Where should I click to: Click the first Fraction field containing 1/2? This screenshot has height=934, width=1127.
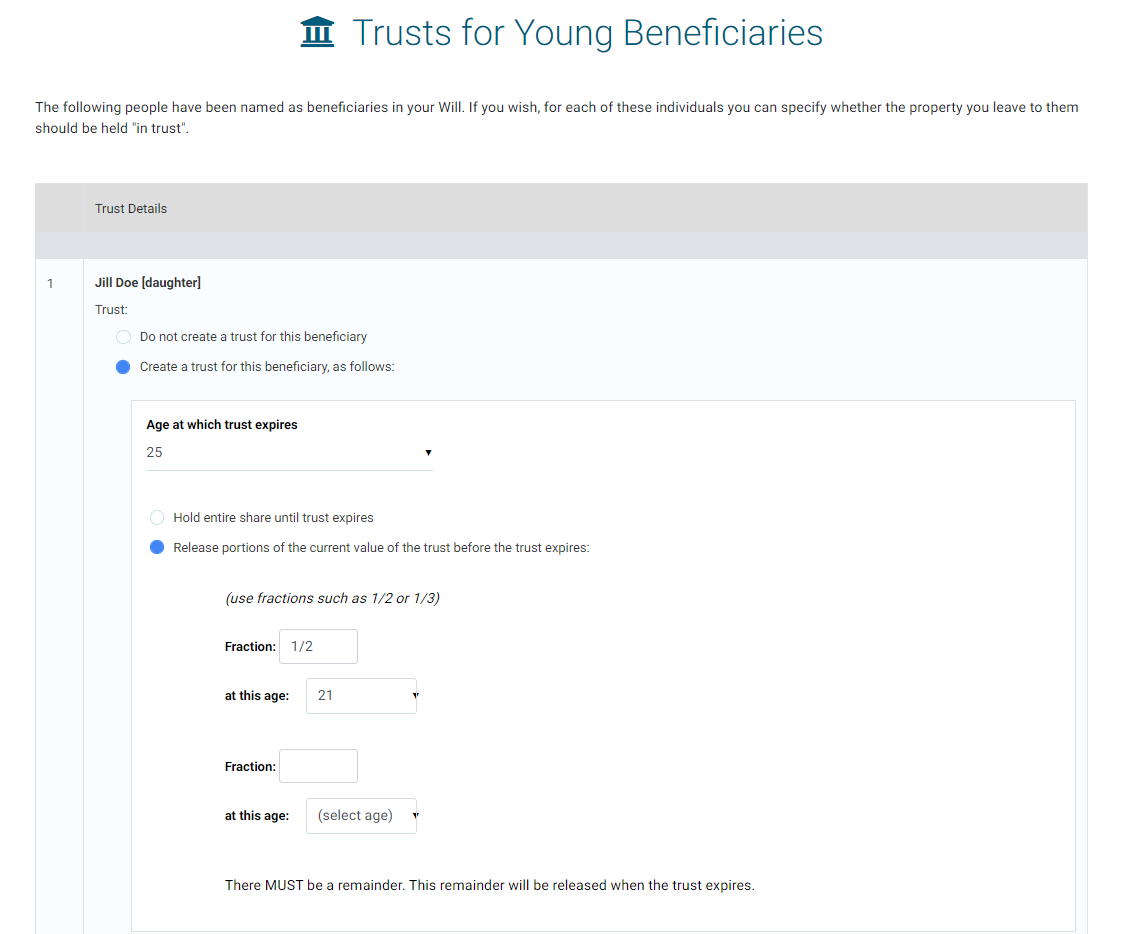(318, 646)
